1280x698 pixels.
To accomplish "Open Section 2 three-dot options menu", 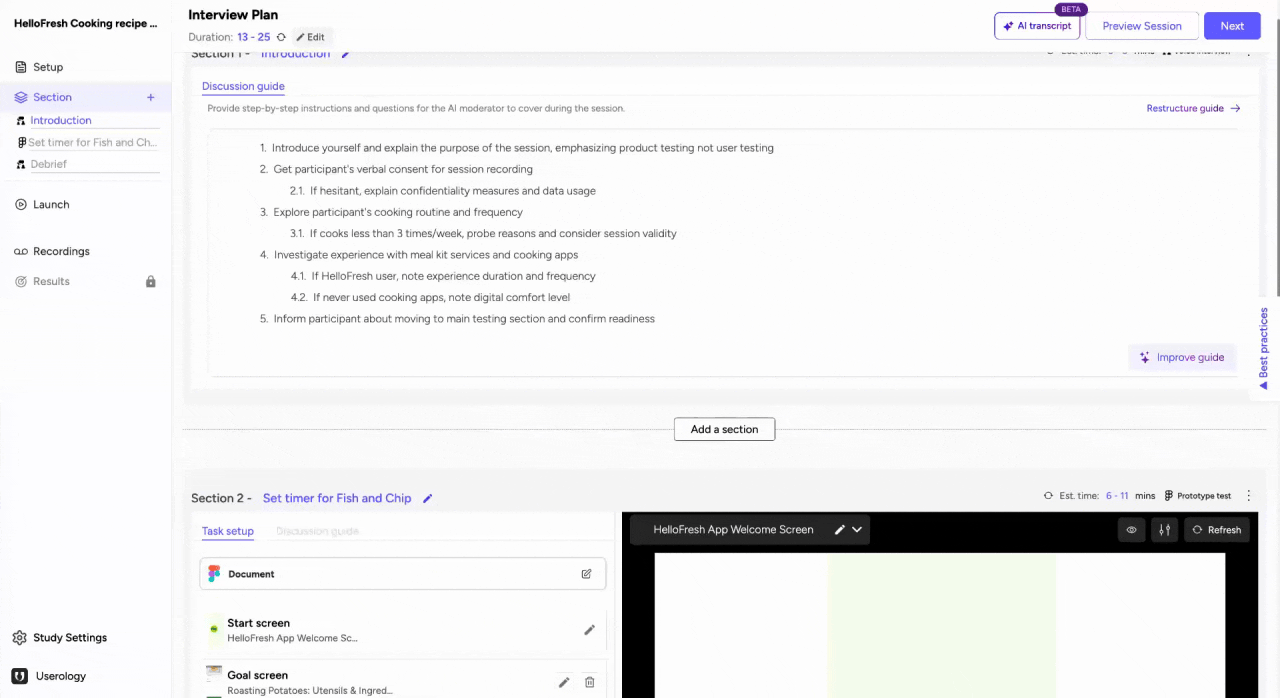I will tap(1248, 496).
